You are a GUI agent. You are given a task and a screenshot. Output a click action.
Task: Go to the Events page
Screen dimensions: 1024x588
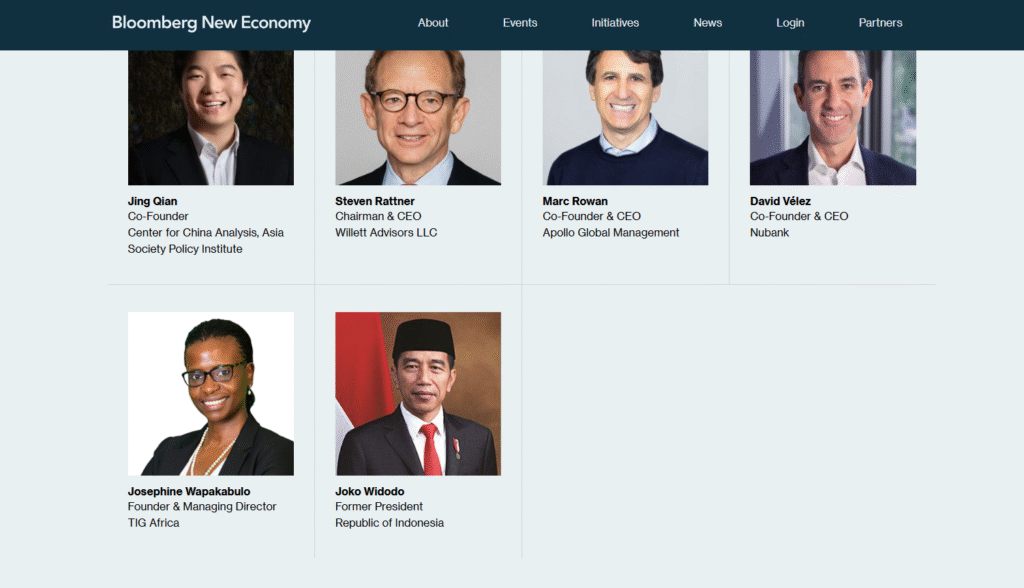520,23
